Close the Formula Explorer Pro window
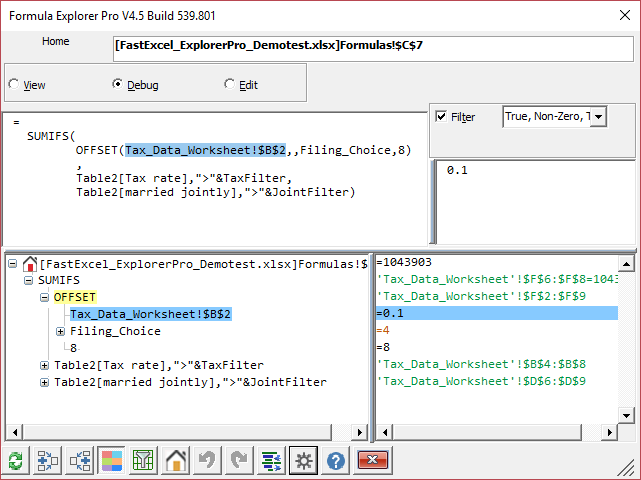 (625, 16)
